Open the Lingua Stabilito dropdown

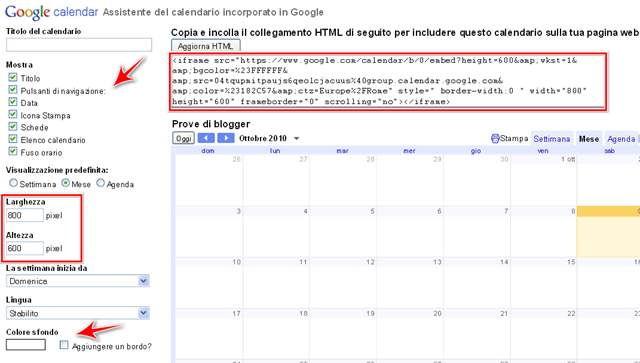(78, 313)
